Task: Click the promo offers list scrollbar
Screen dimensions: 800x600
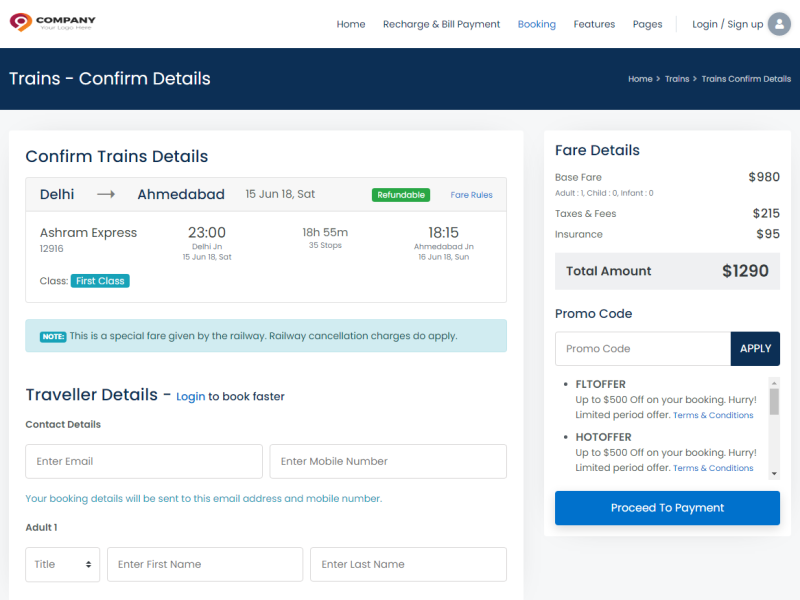Action: (x=774, y=425)
